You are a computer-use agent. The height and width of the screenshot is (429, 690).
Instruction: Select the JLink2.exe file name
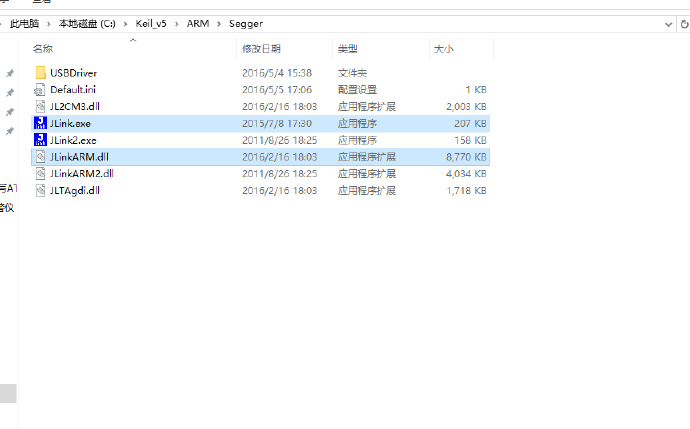(73, 140)
